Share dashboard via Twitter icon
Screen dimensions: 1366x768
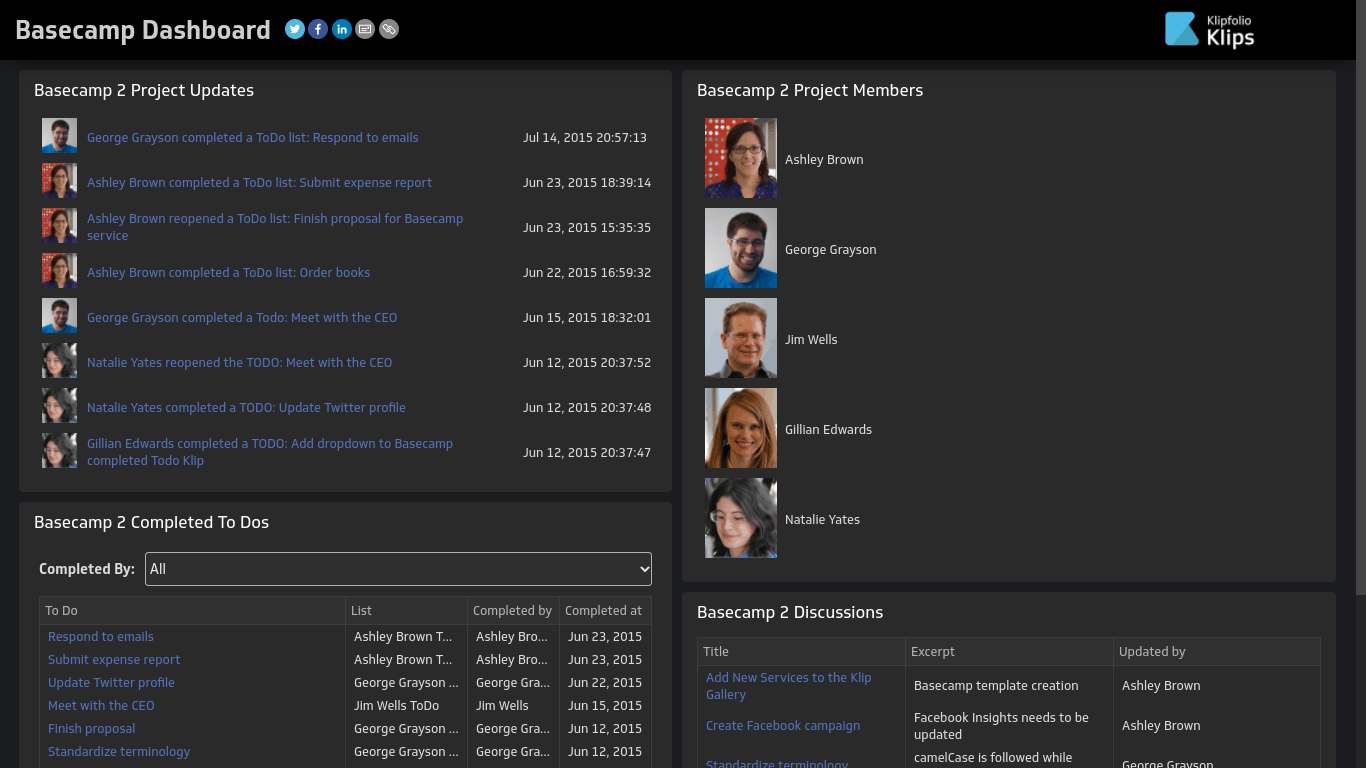(x=294, y=29)
